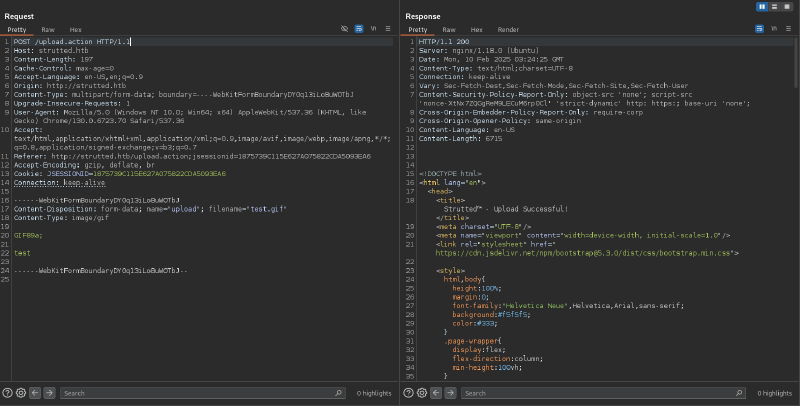Show non-printable \n characters in Response panel
This screenshot has height=406, width=800.
pos(775,31)
